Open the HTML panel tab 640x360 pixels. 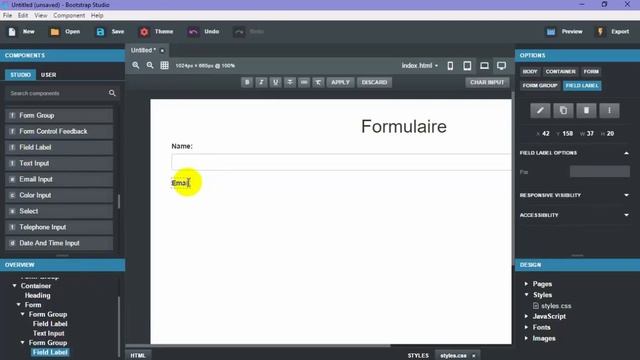pos(138,356)
